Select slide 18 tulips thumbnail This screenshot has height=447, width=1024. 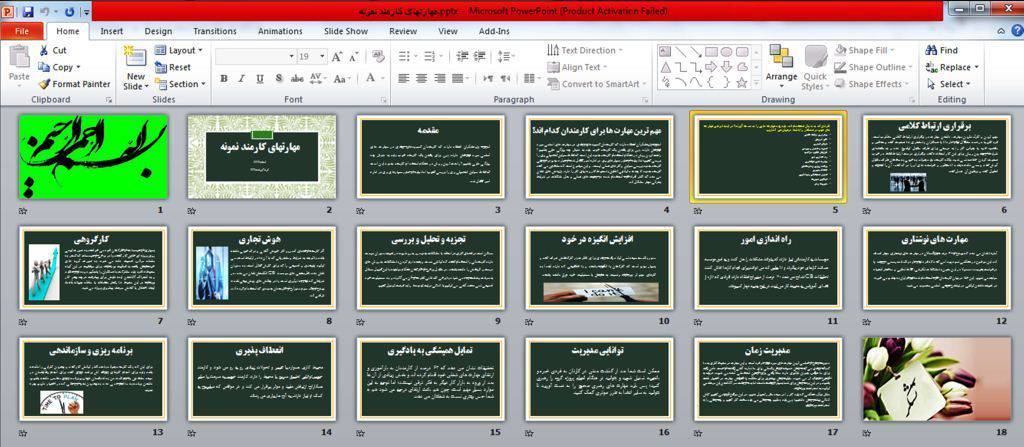[x=936, y=378]
